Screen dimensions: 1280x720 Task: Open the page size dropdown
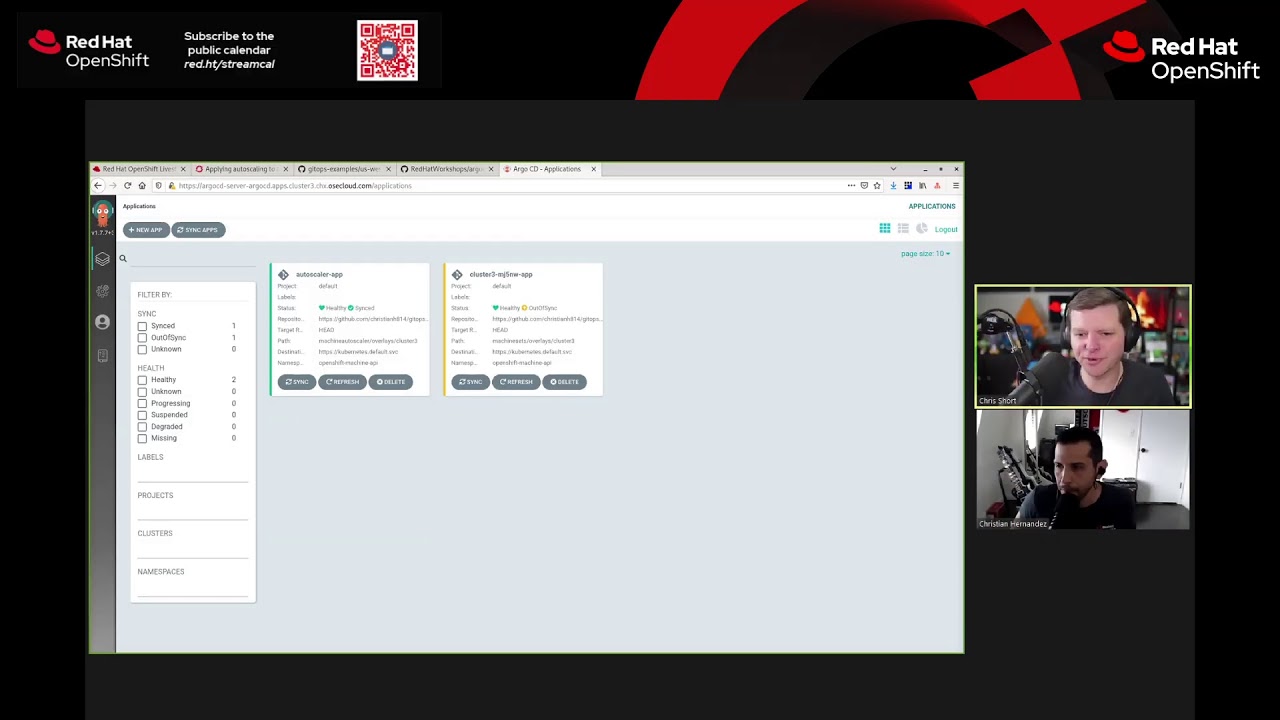point(925,254)
